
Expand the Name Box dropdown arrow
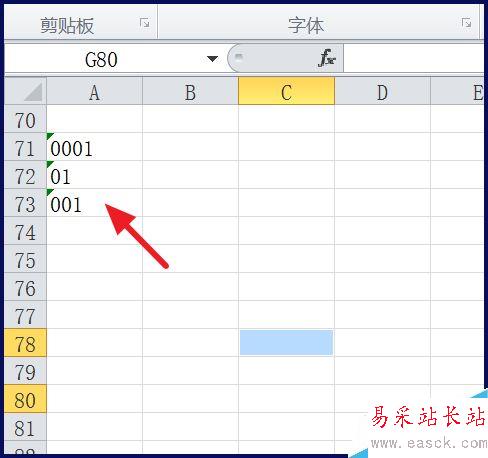[212, 59]
